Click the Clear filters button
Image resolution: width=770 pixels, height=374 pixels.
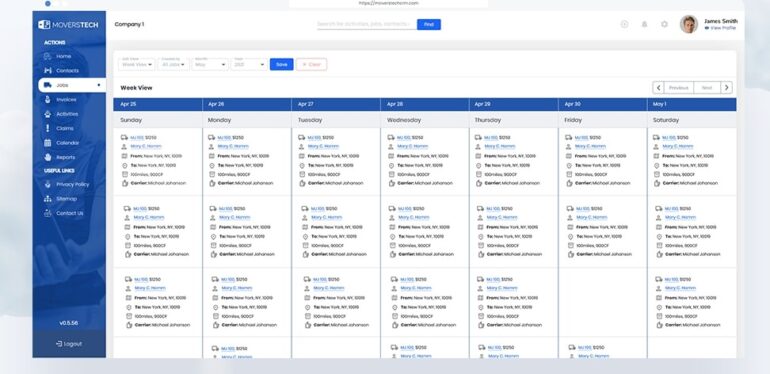(311, 64)
